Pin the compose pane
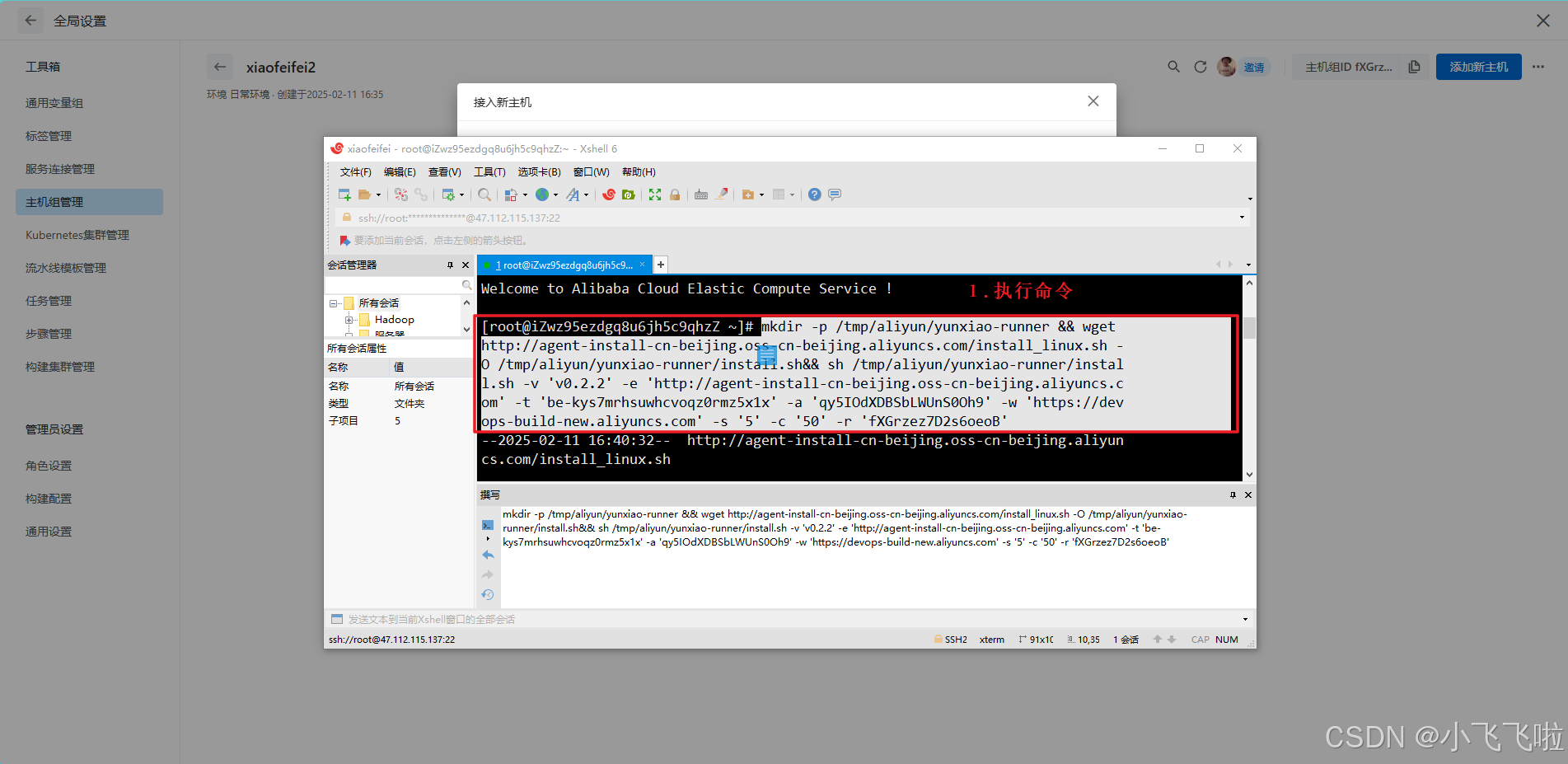The width and height of the screenshot is (1568, 764). (x=1233, y=494)
